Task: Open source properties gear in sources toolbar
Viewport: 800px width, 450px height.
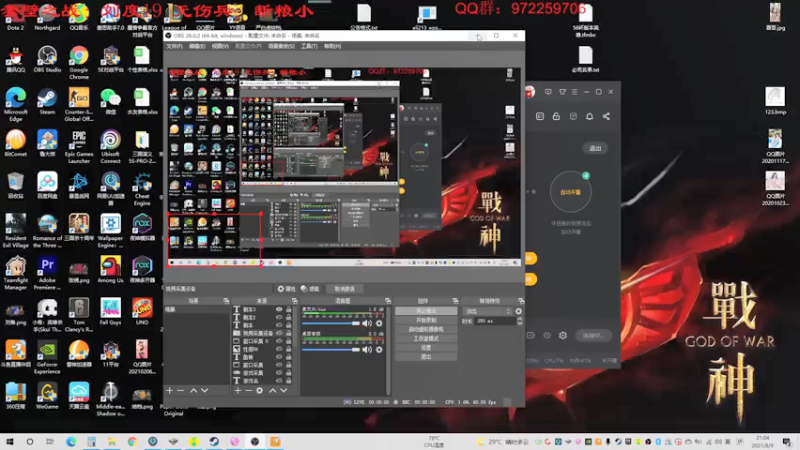Action: [x=260, y=390]
